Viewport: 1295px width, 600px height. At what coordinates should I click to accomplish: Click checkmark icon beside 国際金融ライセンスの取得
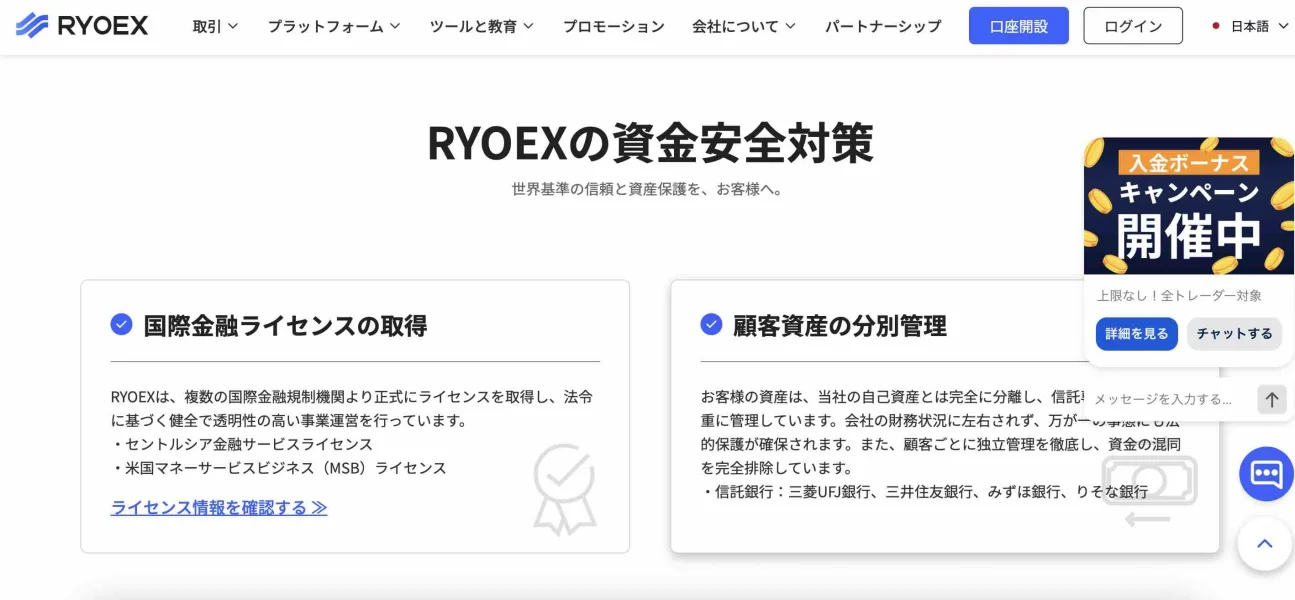coord(121,324)
